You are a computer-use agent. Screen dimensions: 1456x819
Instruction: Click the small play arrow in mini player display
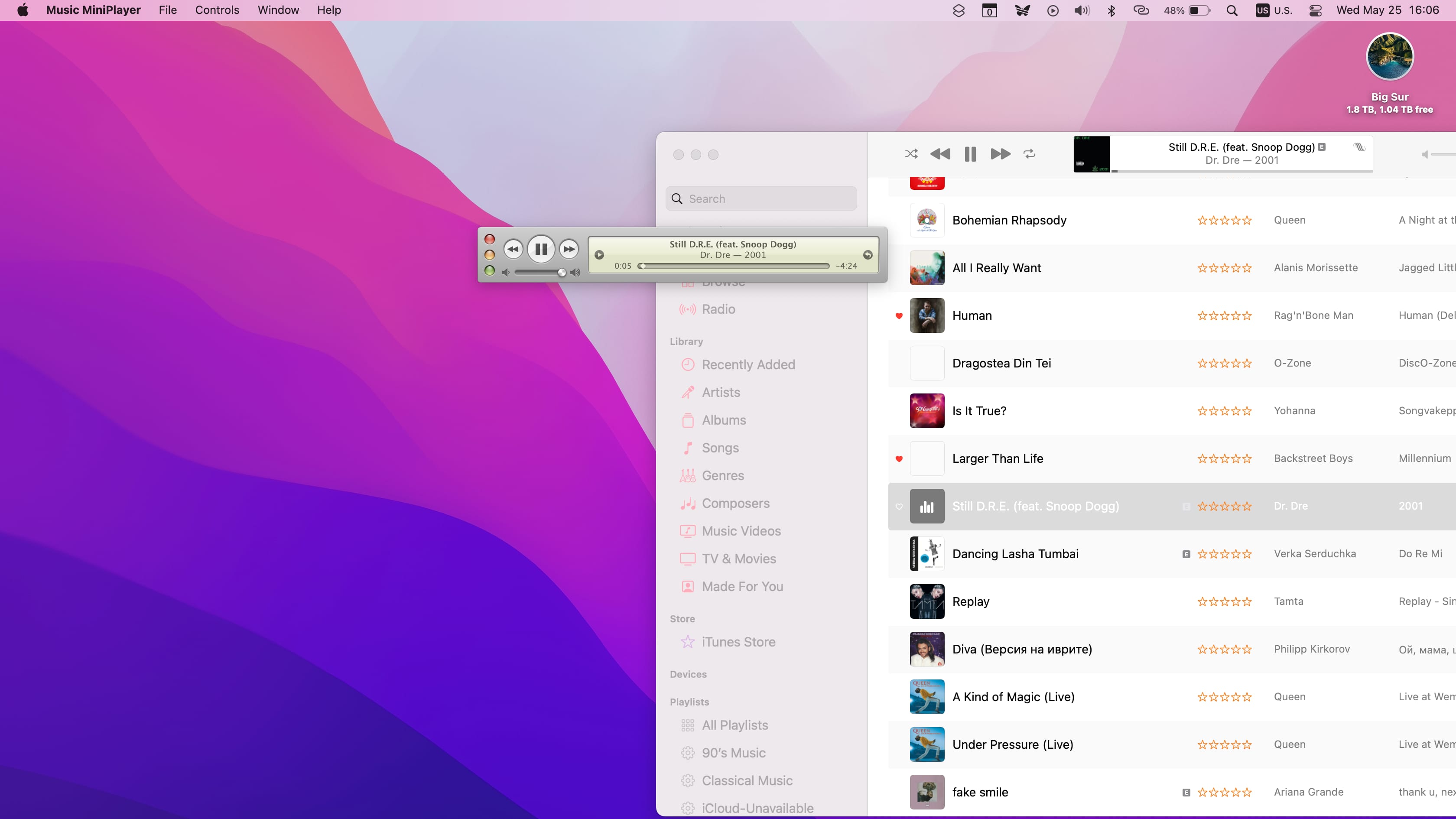[599, 255]
